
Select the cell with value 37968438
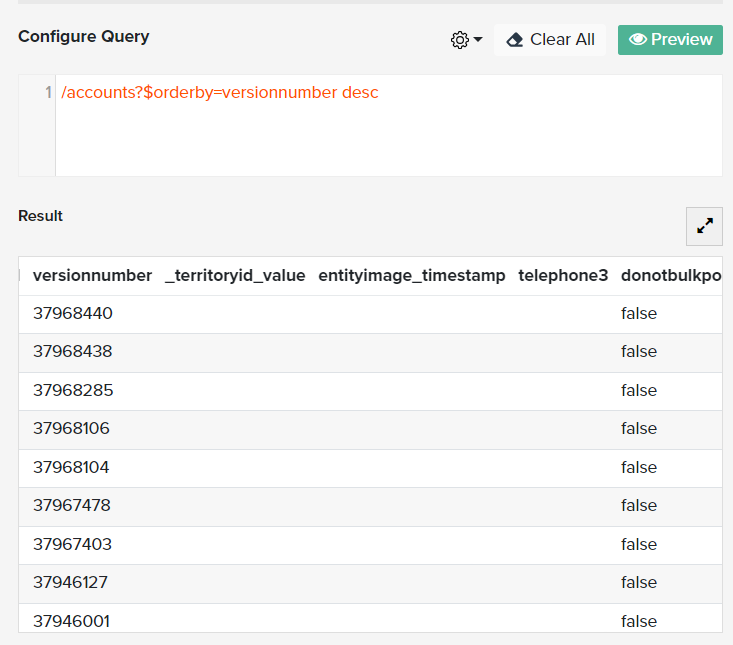point(73,351)
